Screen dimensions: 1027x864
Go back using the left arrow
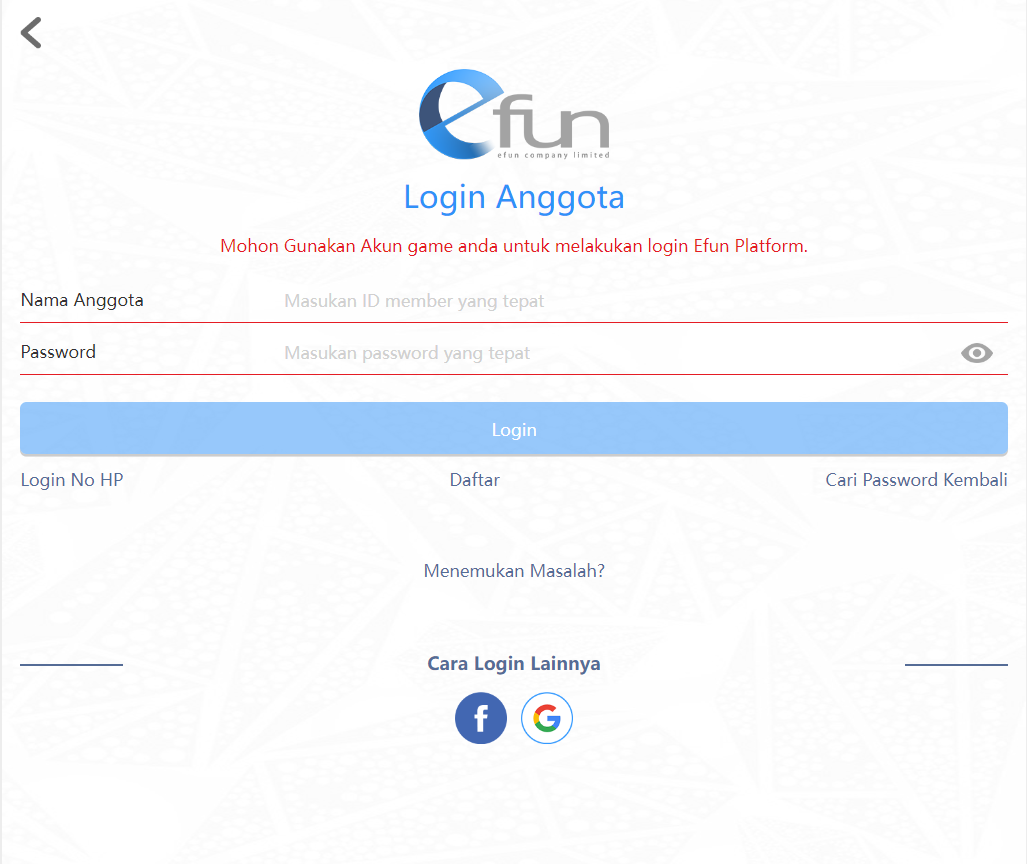(x=31, y=33)
